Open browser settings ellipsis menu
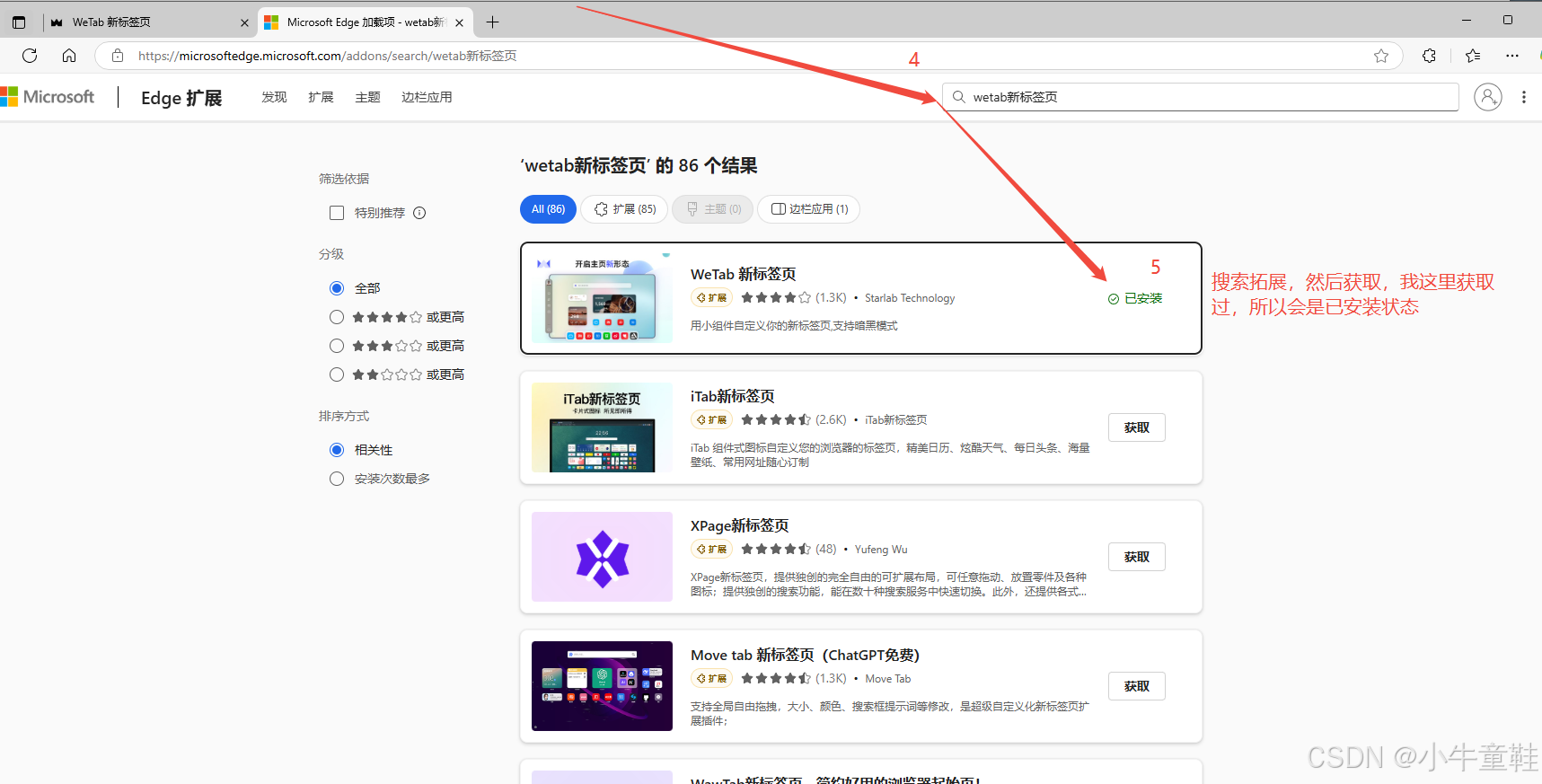Screen dimensions: 1542x784 (1512, 56)
